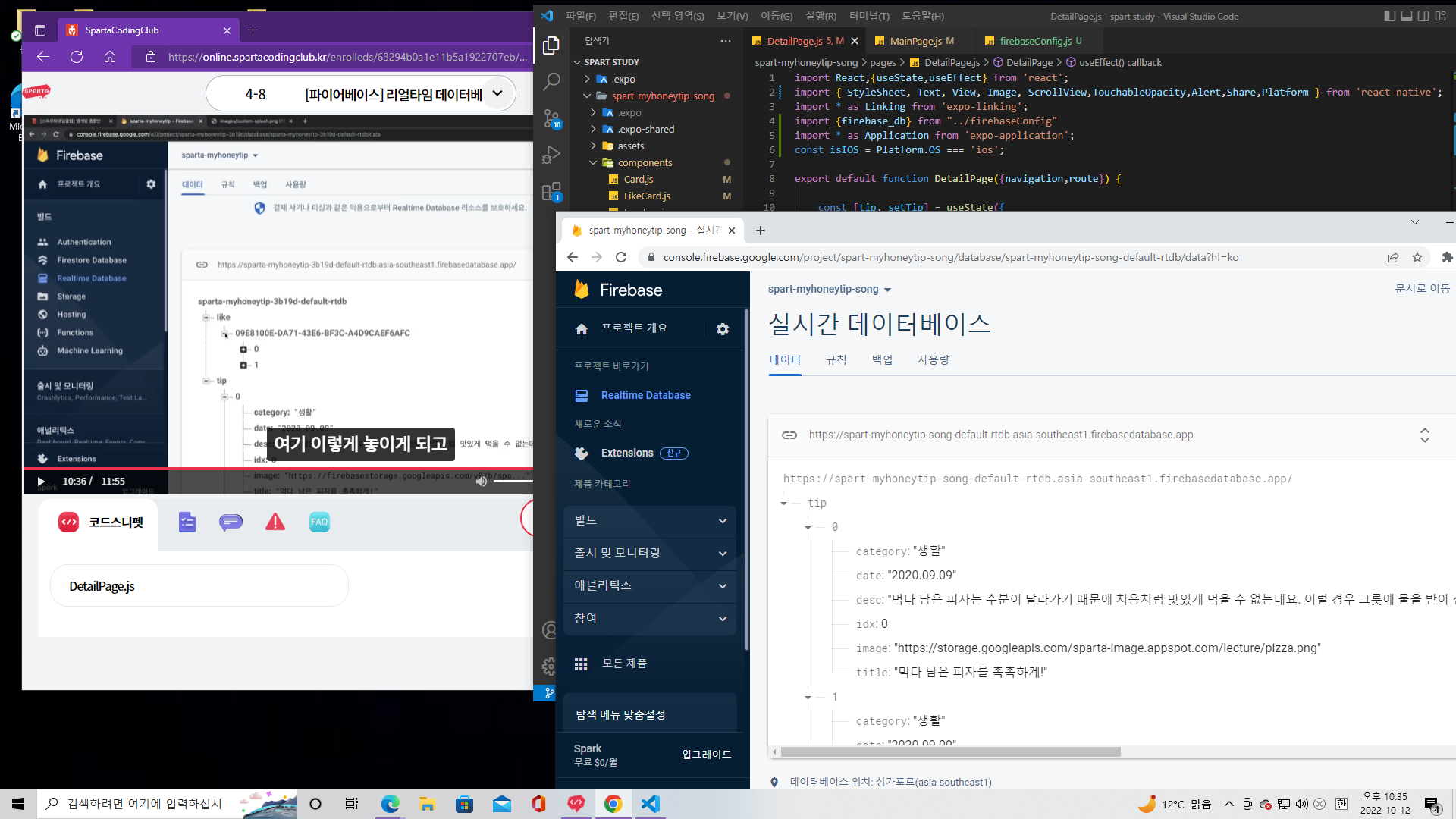Open the VS Code Search view icon

(x=551, y=81)
